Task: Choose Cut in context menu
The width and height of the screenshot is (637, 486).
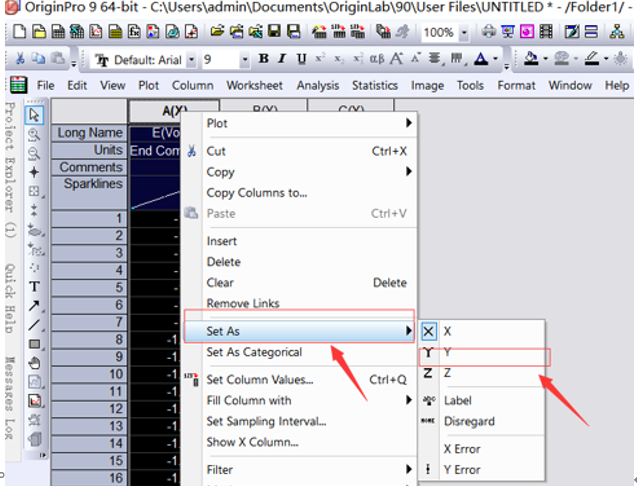Action: click(x=300, y=151)
